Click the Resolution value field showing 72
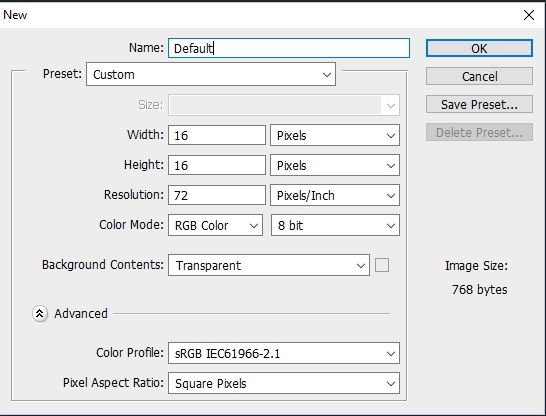 coord(217,195)
